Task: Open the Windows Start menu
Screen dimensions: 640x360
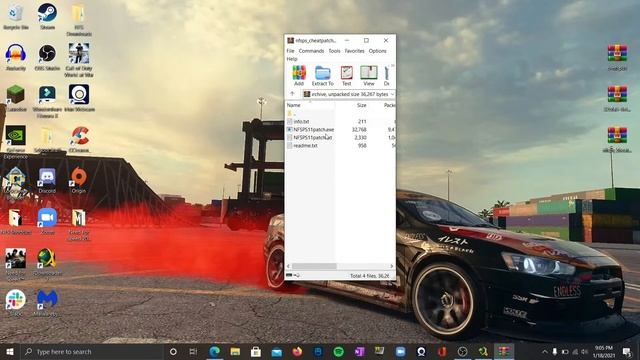Action: point(10,351)
